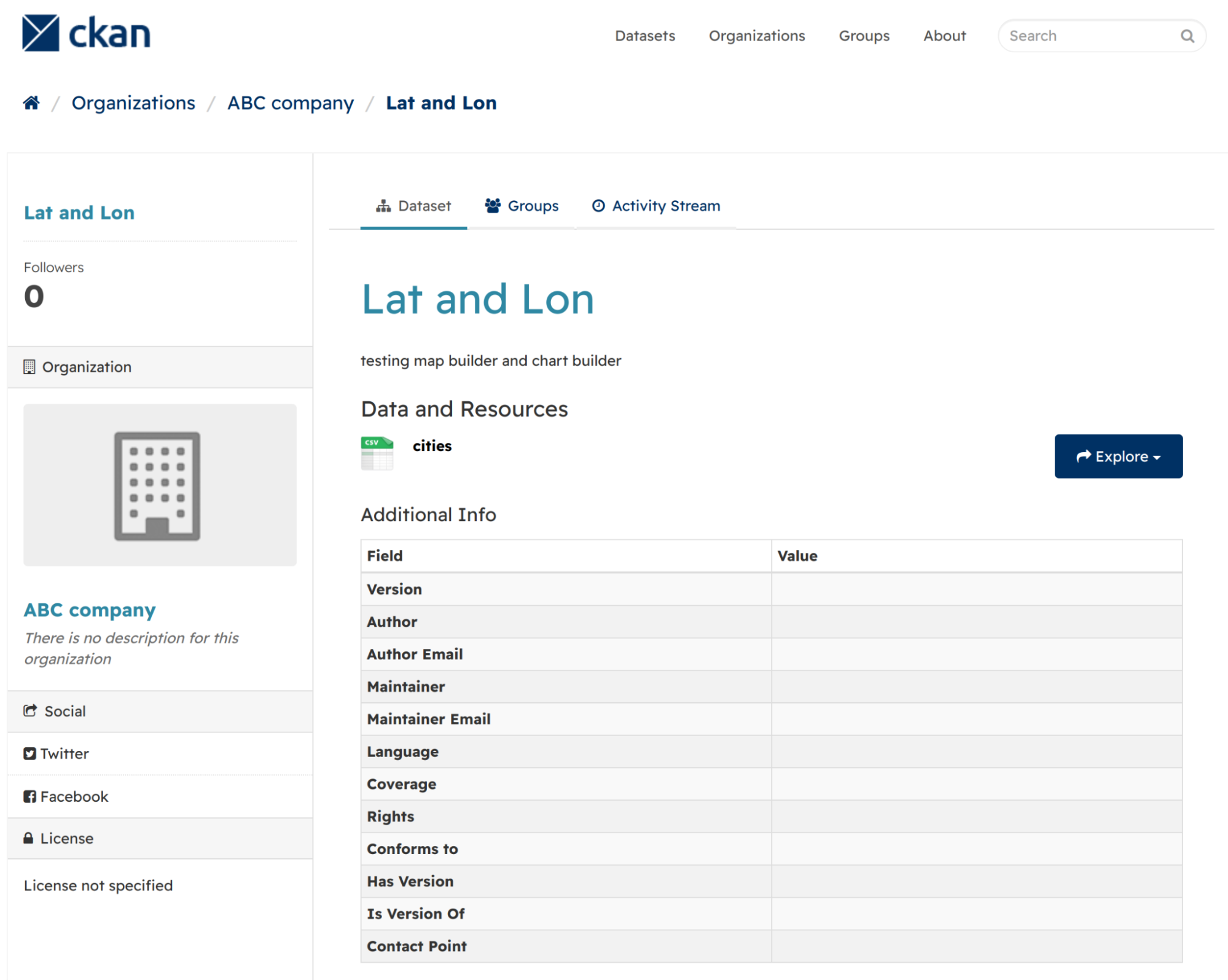Click the organization building placeholder image
The image size is (1228, 980).
click(160, 485)
